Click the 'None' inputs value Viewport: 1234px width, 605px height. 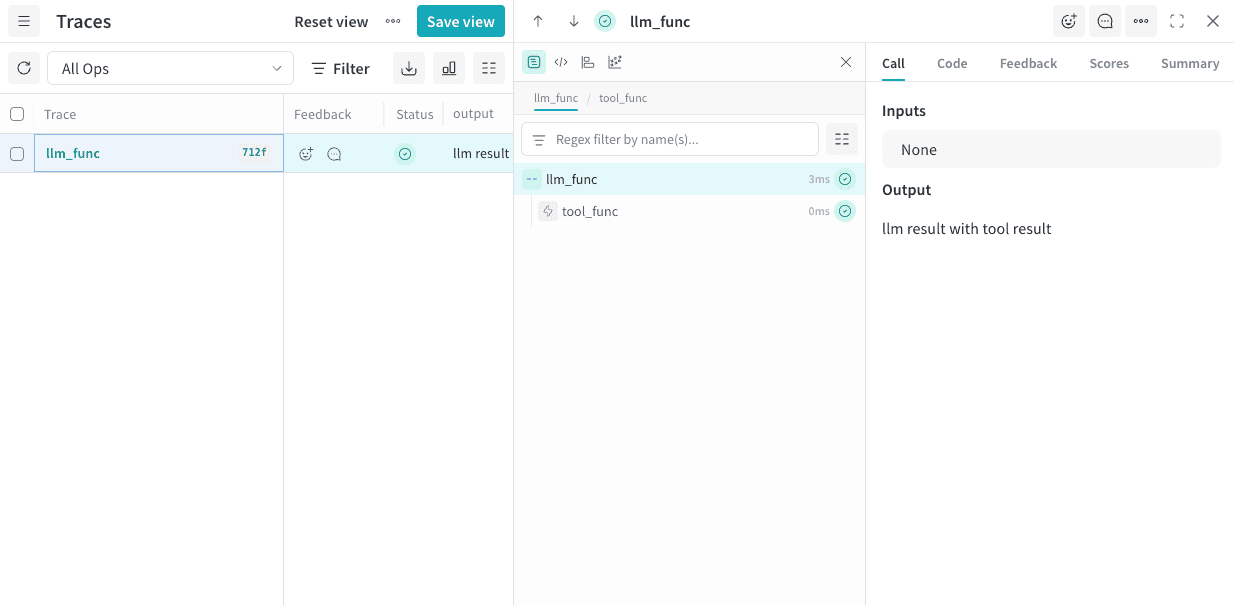(919, 149)
